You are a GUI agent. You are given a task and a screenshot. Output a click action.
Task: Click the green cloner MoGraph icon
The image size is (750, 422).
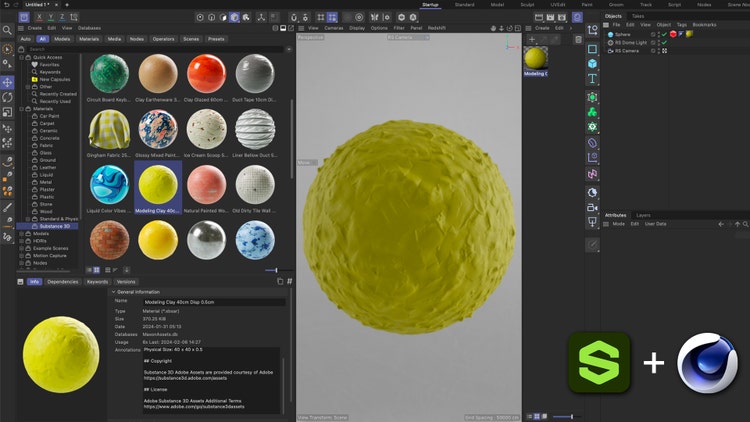coord(592,112)
